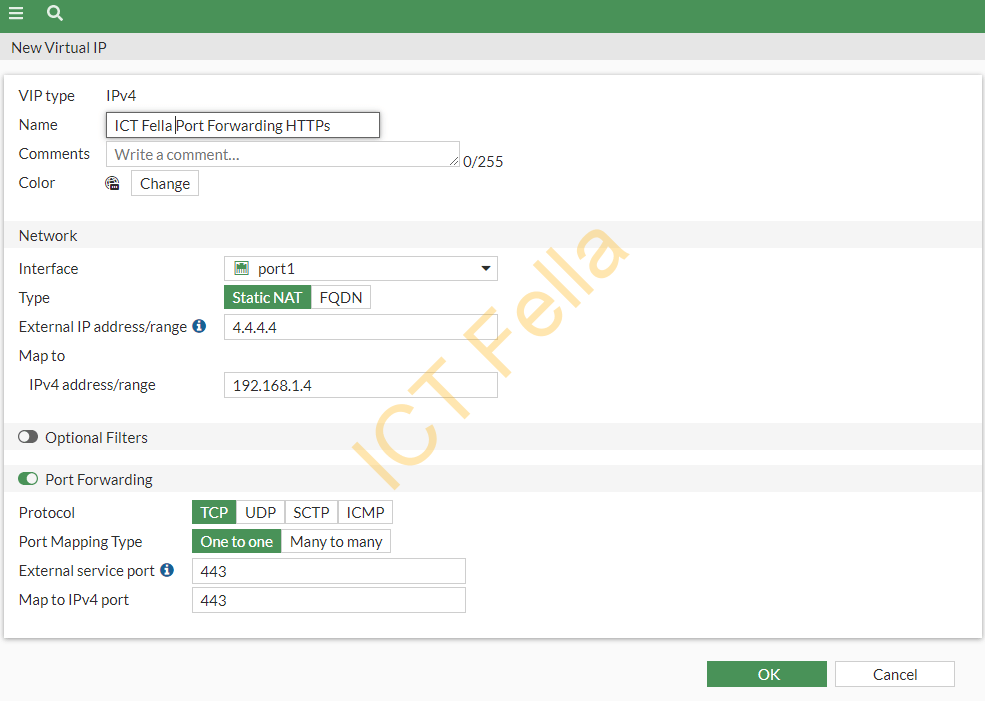Image resolution: width=985 pixels, height=701 pixels.
Task: Click the resize handle on the Comments field
Action: 455,163
